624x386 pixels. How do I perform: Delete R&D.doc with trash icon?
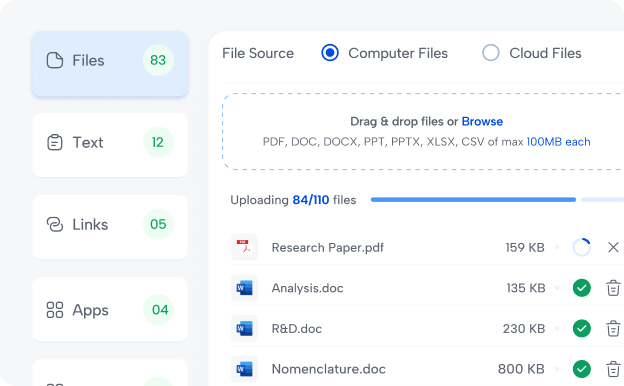coord(613,328)
